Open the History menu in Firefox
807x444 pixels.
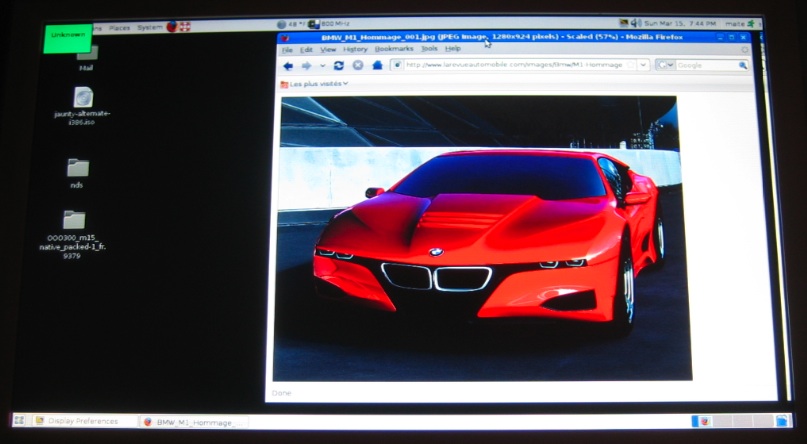[x=355, y=49]
